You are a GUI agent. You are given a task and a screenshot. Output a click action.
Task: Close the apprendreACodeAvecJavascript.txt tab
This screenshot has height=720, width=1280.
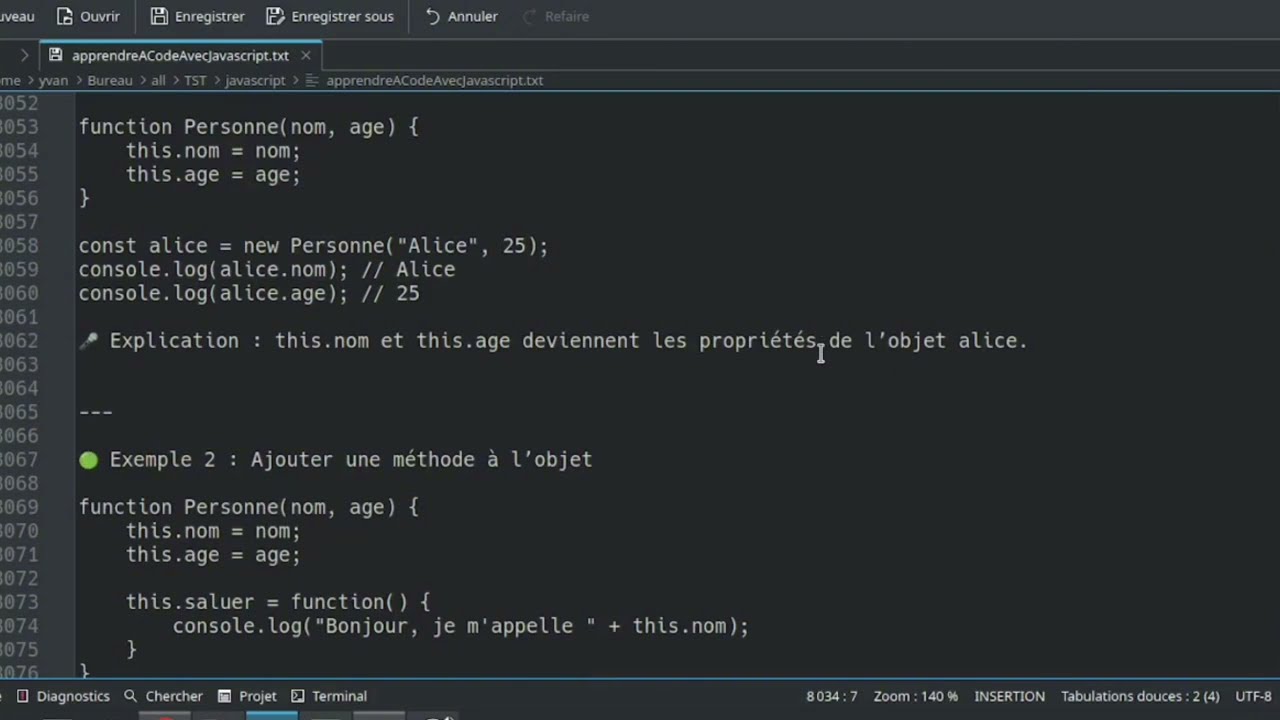click(306, 56)
